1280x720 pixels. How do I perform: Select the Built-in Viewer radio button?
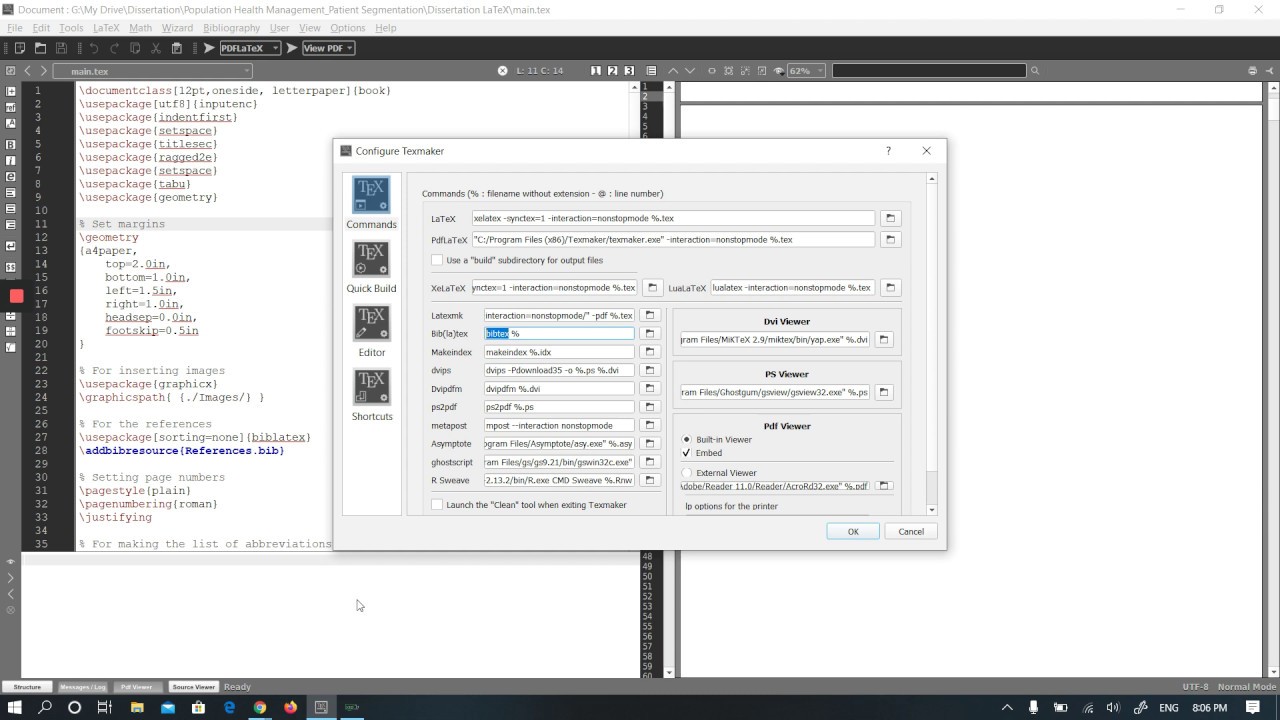687,440
